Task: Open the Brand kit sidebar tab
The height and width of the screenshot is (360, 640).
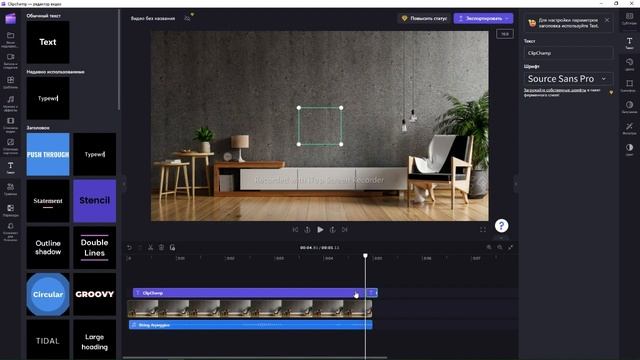Action: click(x=11, y=232)
